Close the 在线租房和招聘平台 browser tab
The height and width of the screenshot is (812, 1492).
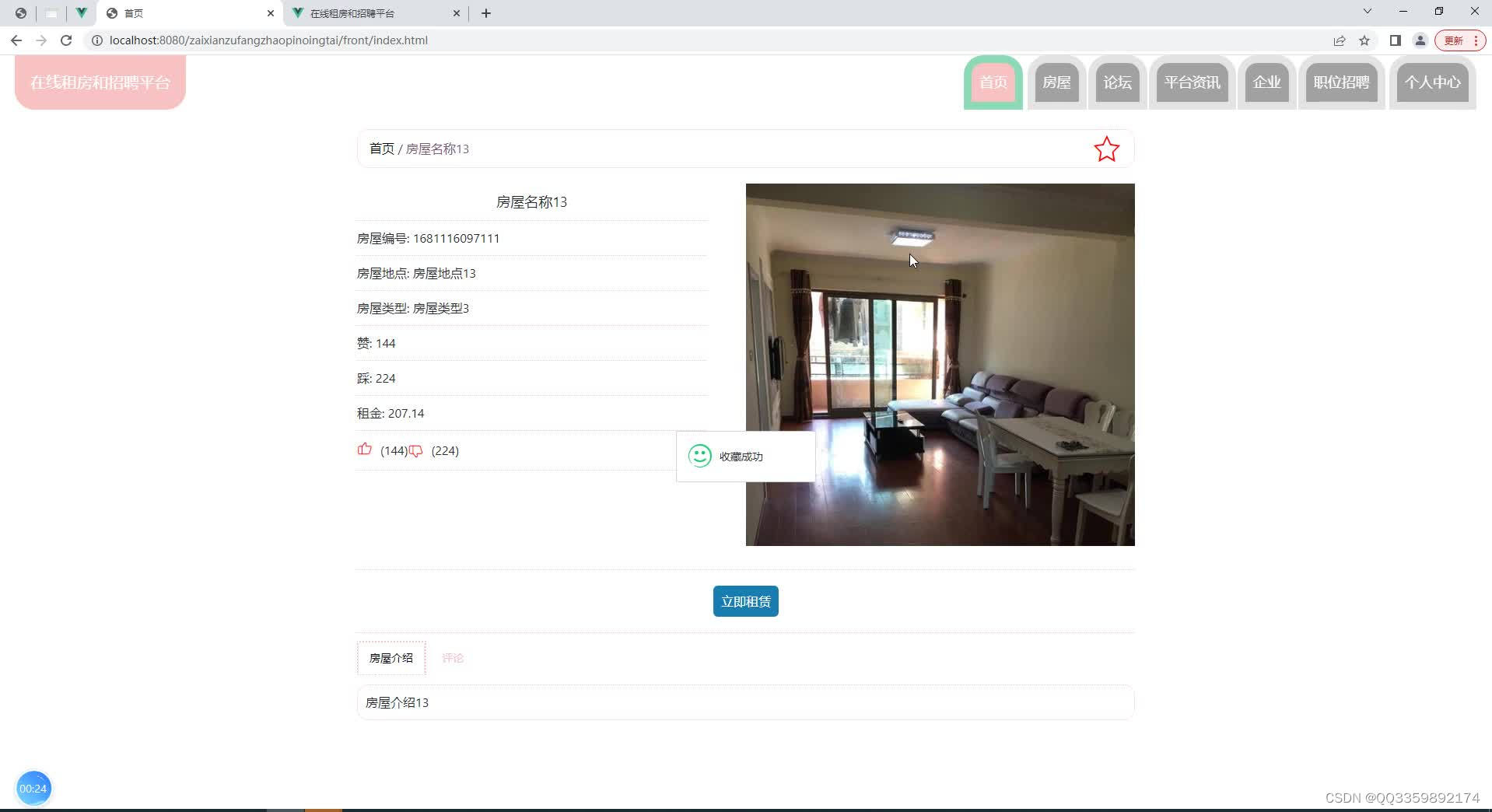(x=457, y=13)
